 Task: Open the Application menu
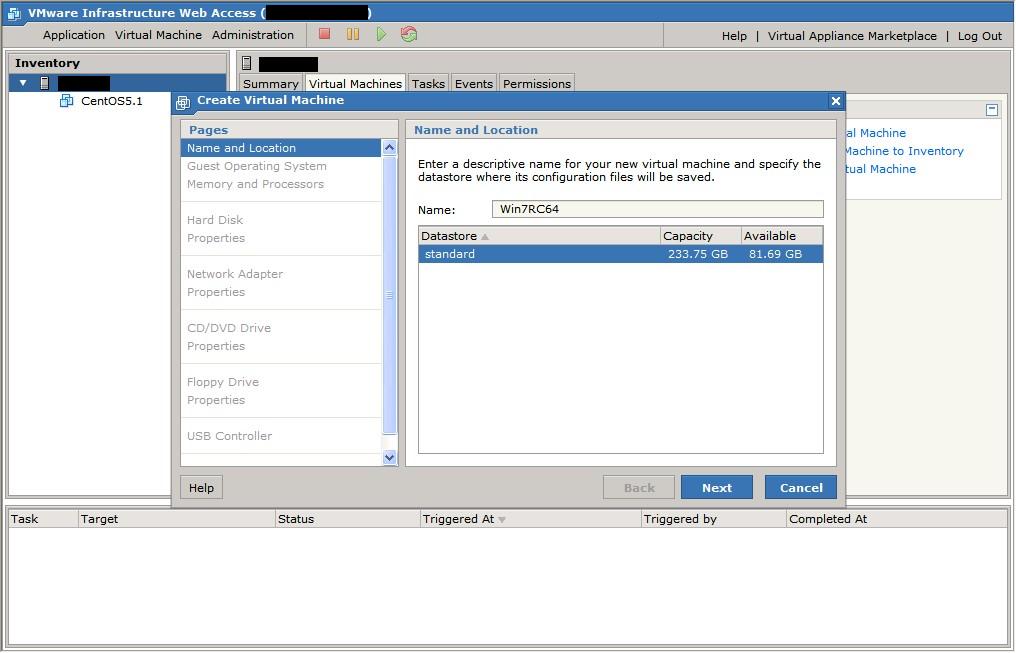(x=74, y=35)
